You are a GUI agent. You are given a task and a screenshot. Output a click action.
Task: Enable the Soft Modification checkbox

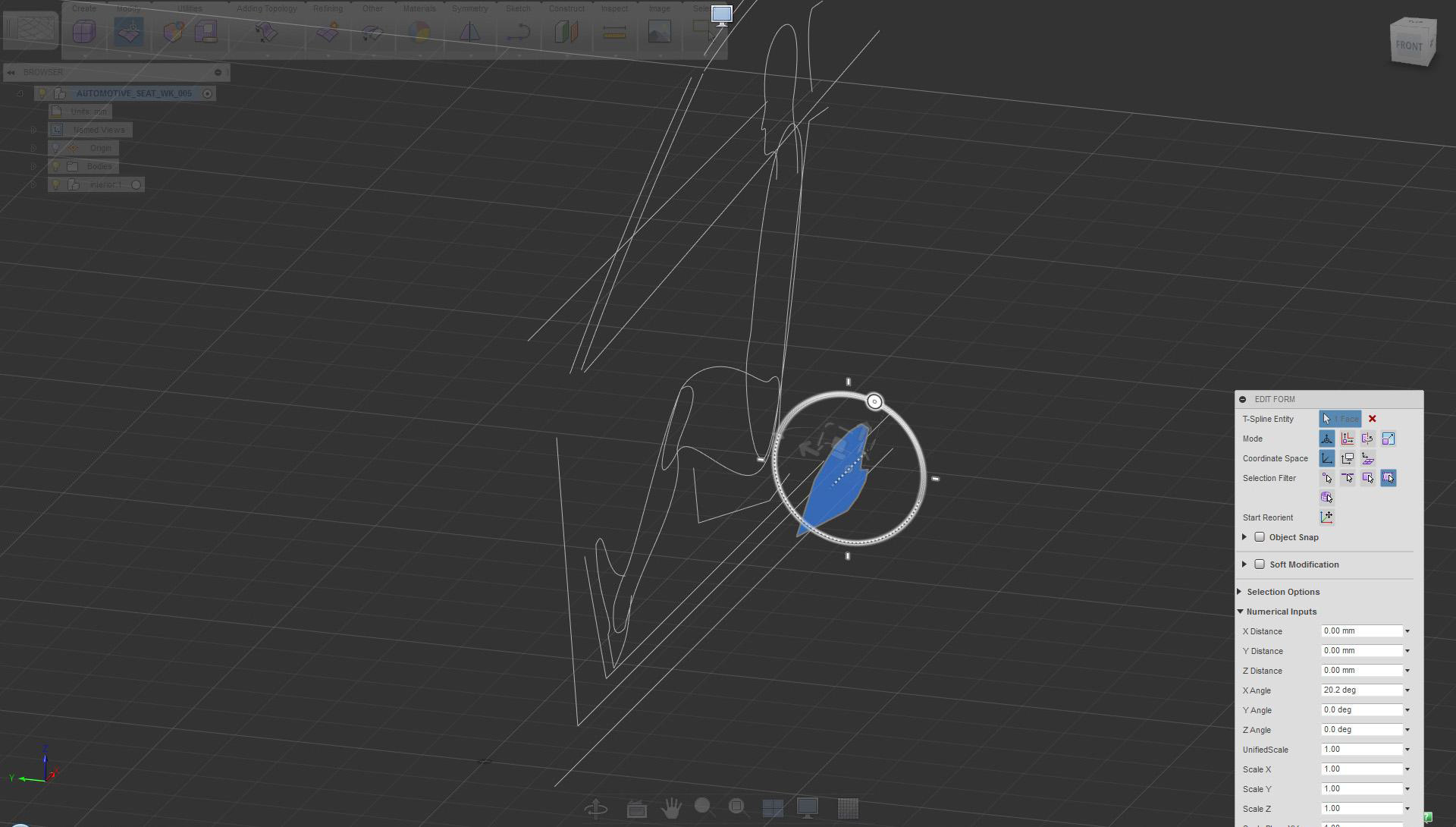click(x=1260, y=564)
